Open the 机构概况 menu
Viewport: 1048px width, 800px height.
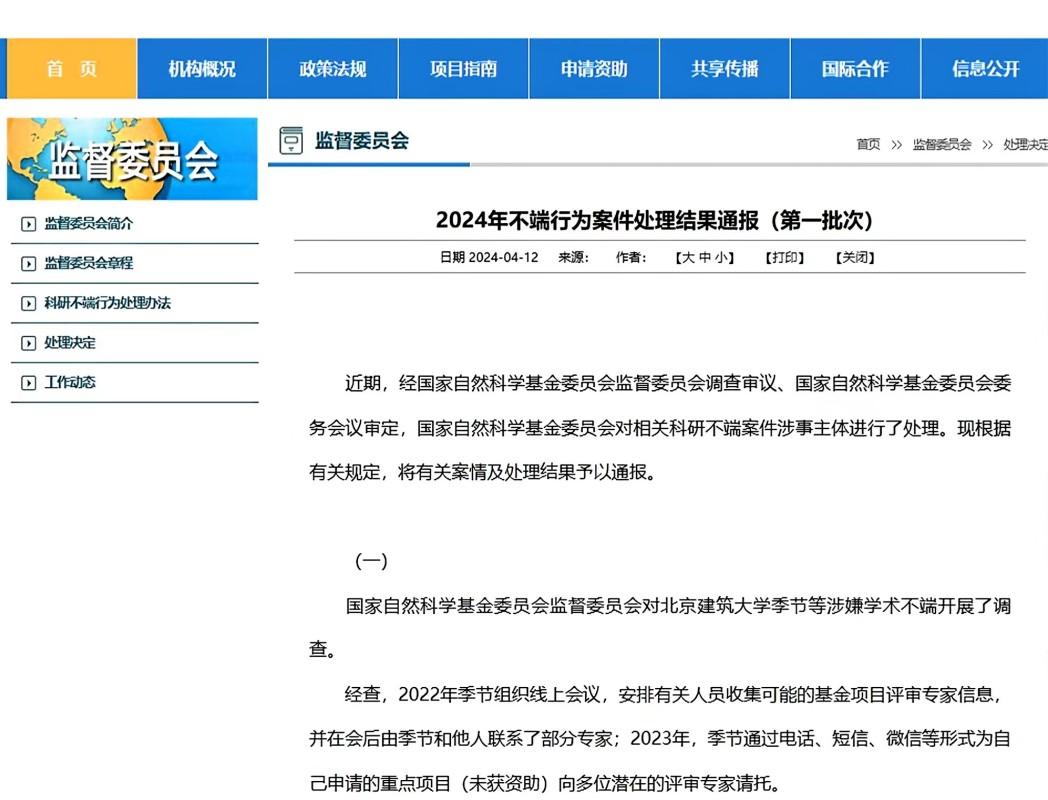[x=202, y=69]
